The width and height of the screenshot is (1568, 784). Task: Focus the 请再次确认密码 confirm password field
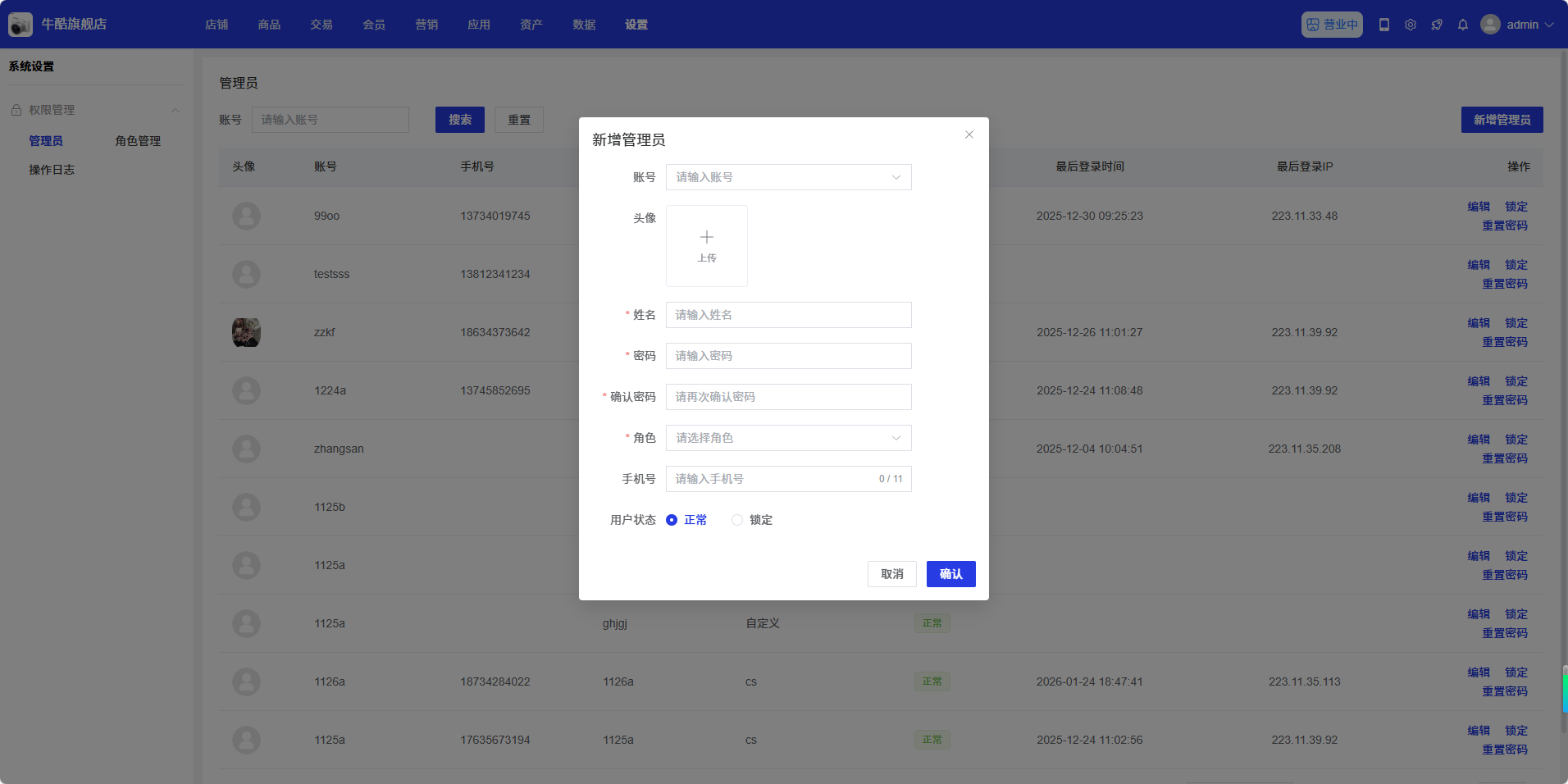coord(789,397)
